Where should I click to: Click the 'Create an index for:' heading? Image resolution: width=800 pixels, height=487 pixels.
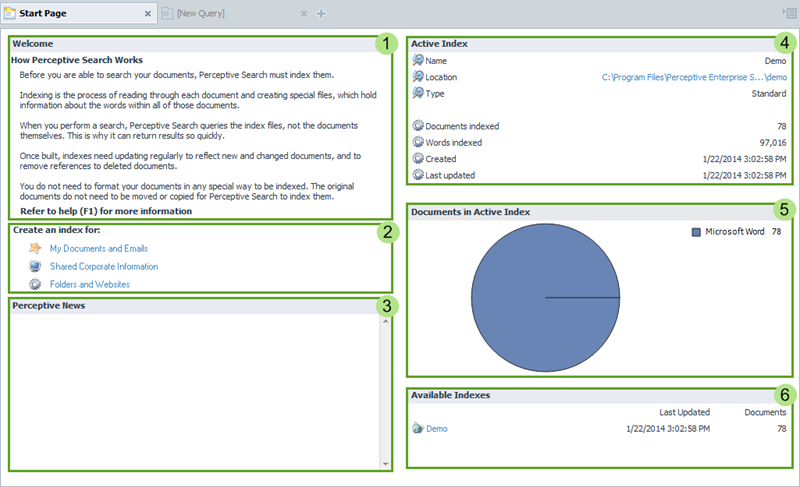click(x=57, y=230)
